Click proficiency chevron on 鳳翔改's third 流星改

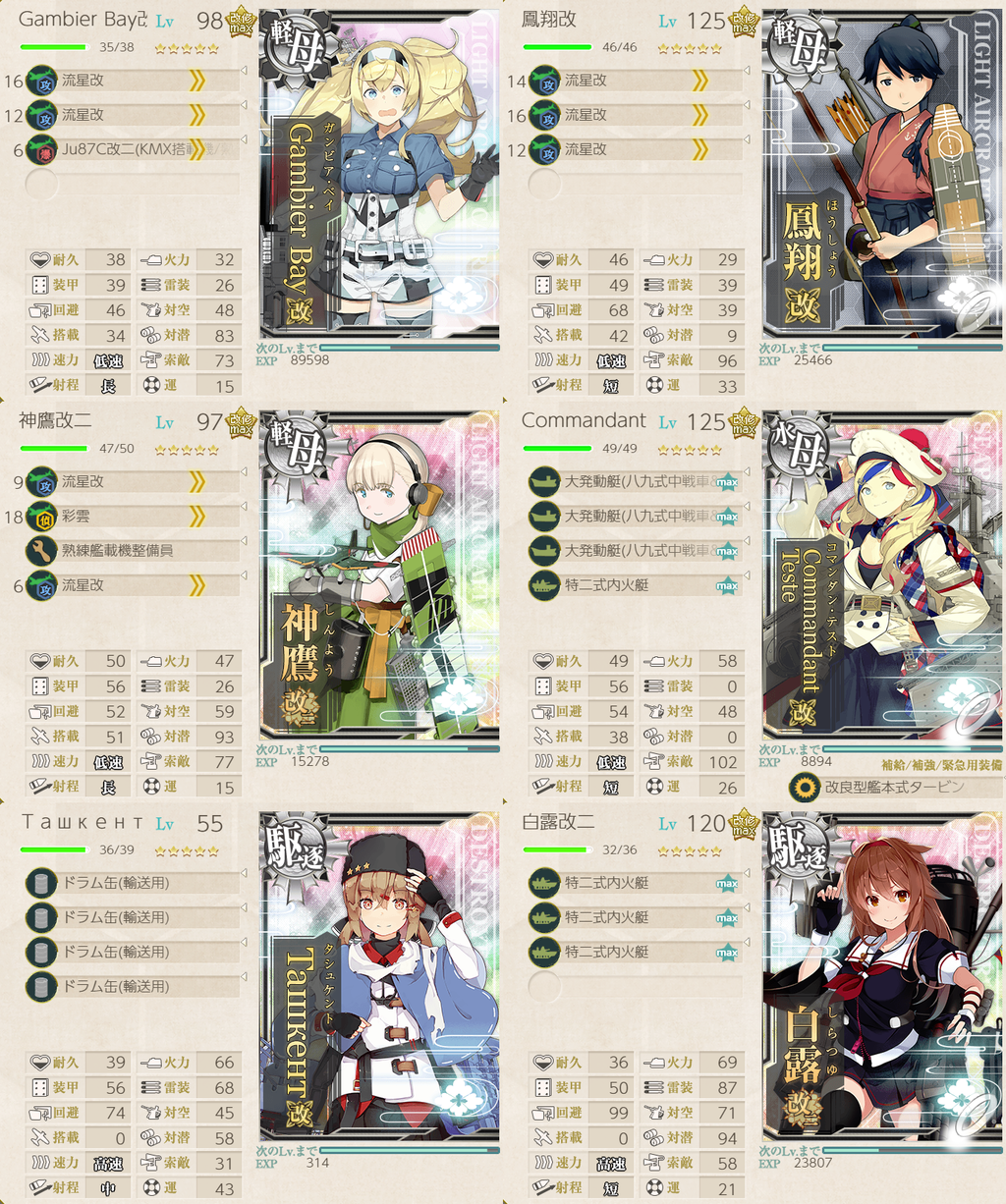700,149
